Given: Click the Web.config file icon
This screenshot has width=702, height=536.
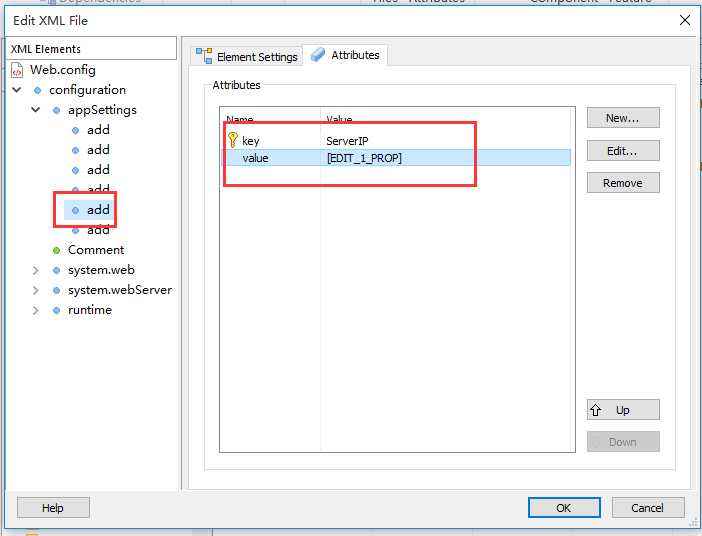Looking at the screenshot, I should pyautogui.click(x=17, y=70).
